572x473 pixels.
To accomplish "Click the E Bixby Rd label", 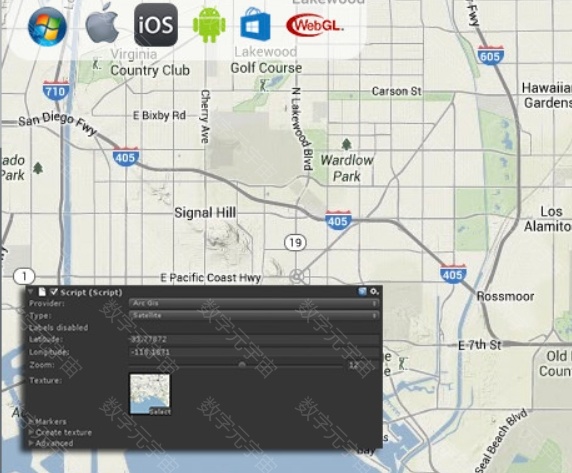I will [159, 116].
